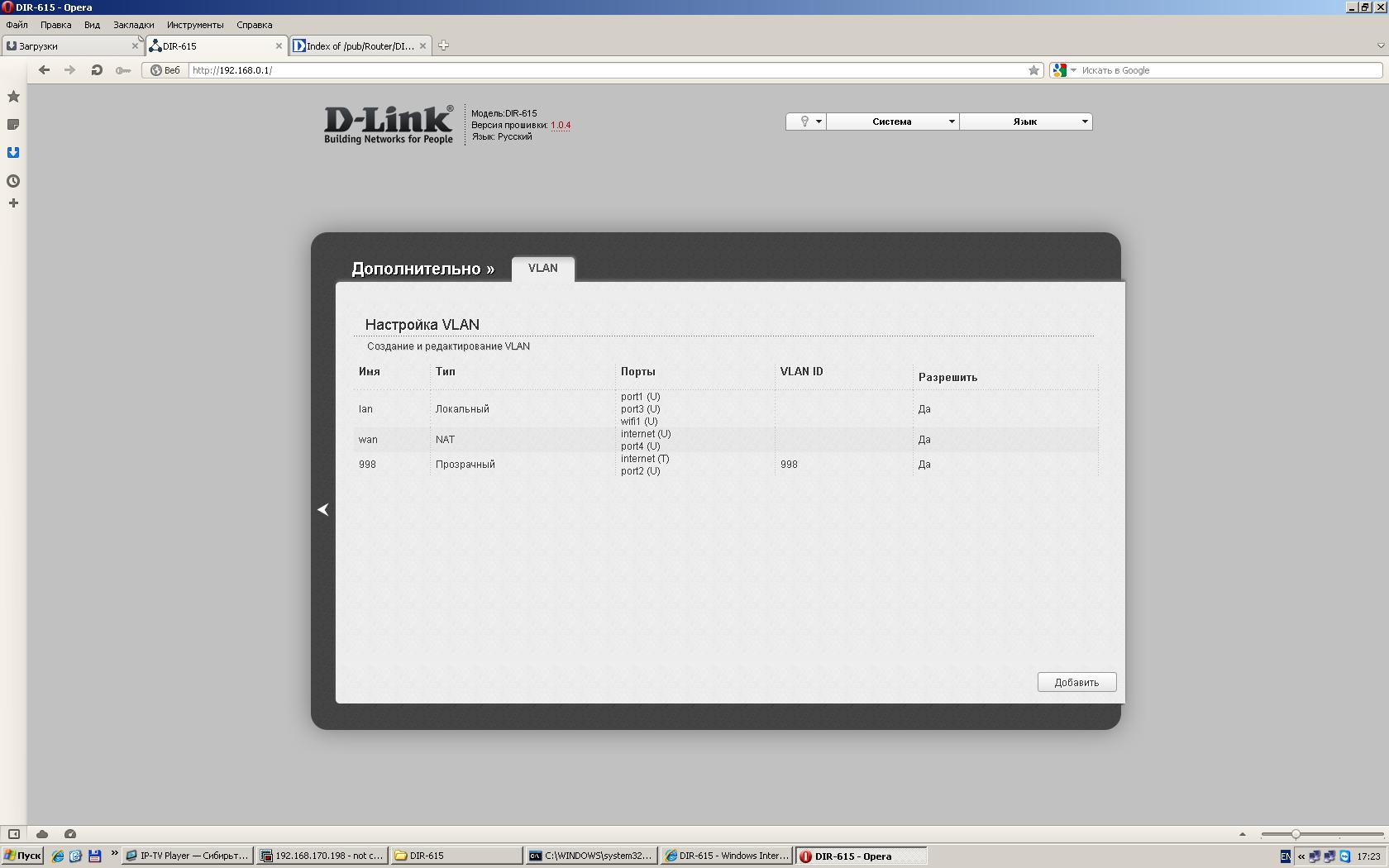Toggle the Opera side panel
This screenshot has width=1389, height=868.
[13, 834]
